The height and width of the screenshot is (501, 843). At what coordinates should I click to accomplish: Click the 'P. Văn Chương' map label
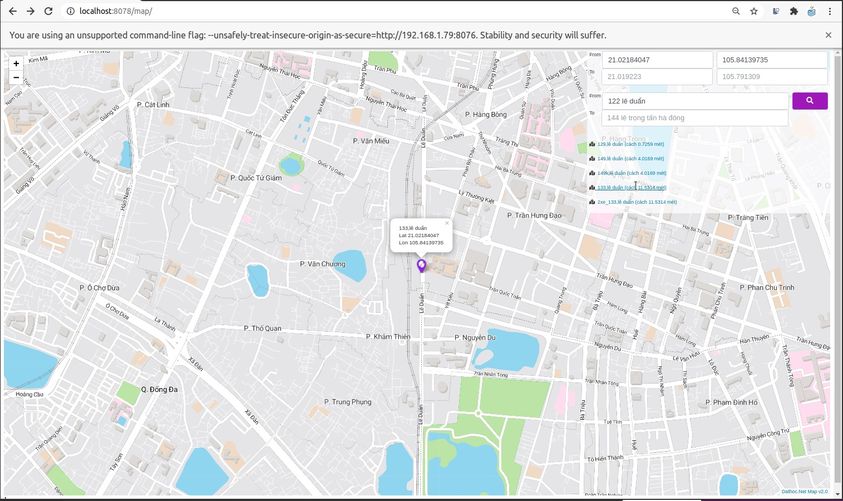[x=322, y=264]
